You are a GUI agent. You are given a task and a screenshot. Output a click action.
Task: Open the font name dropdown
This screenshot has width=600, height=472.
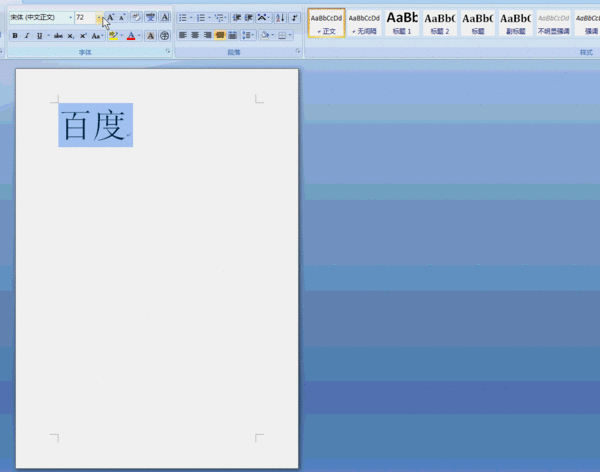[70, 18]
